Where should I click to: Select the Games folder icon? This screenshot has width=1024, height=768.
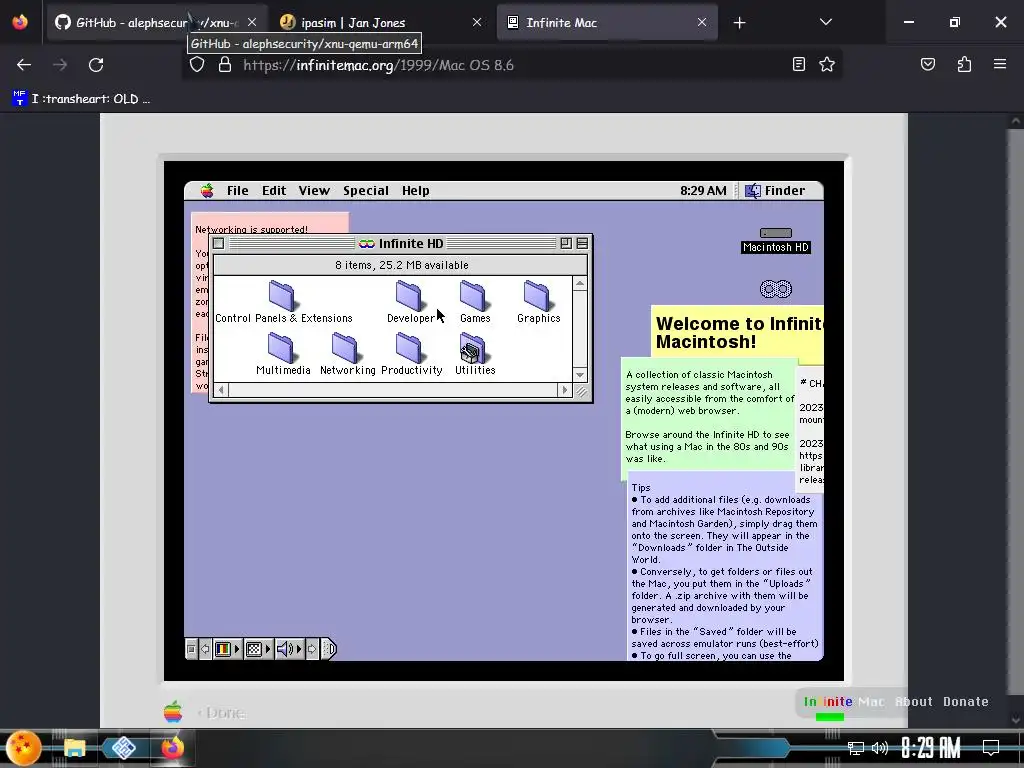click(x=473, y=296)
